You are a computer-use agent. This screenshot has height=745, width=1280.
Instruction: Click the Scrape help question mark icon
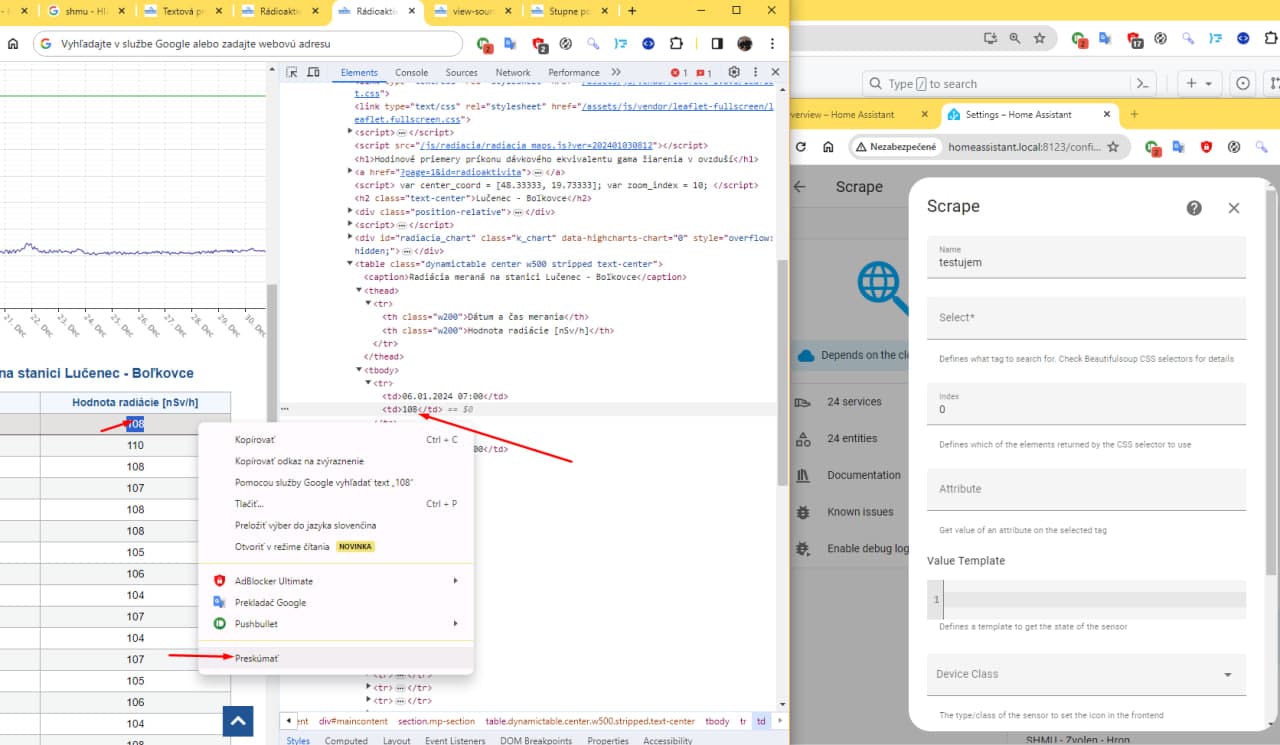[1195, 207]
